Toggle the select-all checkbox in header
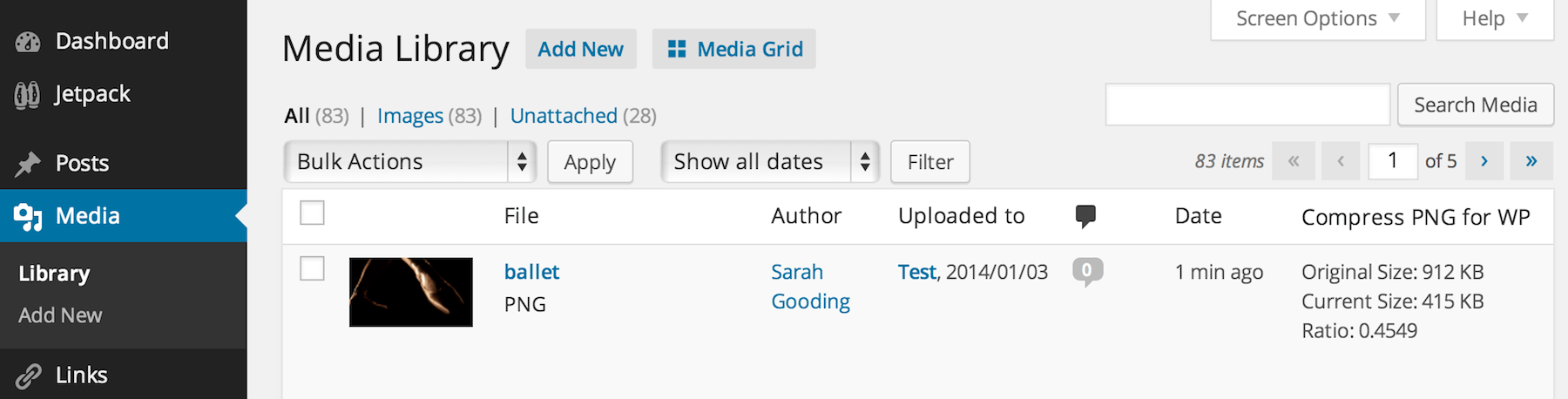 (312, 213)
